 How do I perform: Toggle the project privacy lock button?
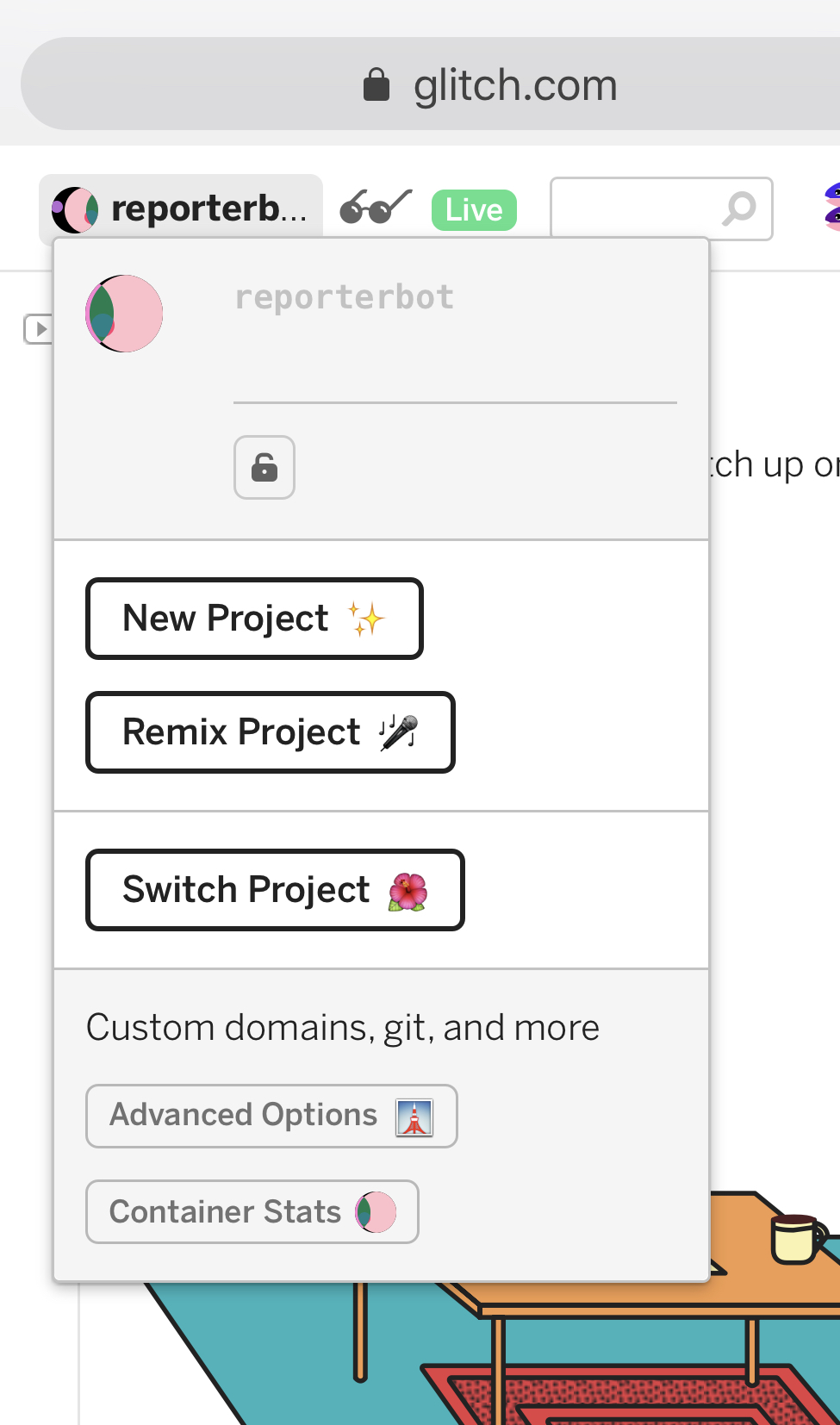[x=264, y=467]
